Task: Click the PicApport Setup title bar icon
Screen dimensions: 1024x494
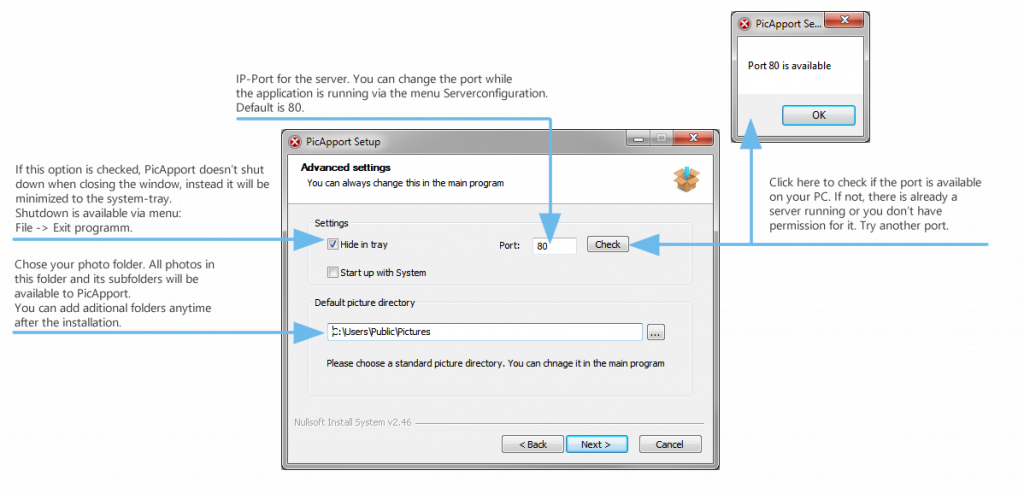Action: [x=295, y=141]
